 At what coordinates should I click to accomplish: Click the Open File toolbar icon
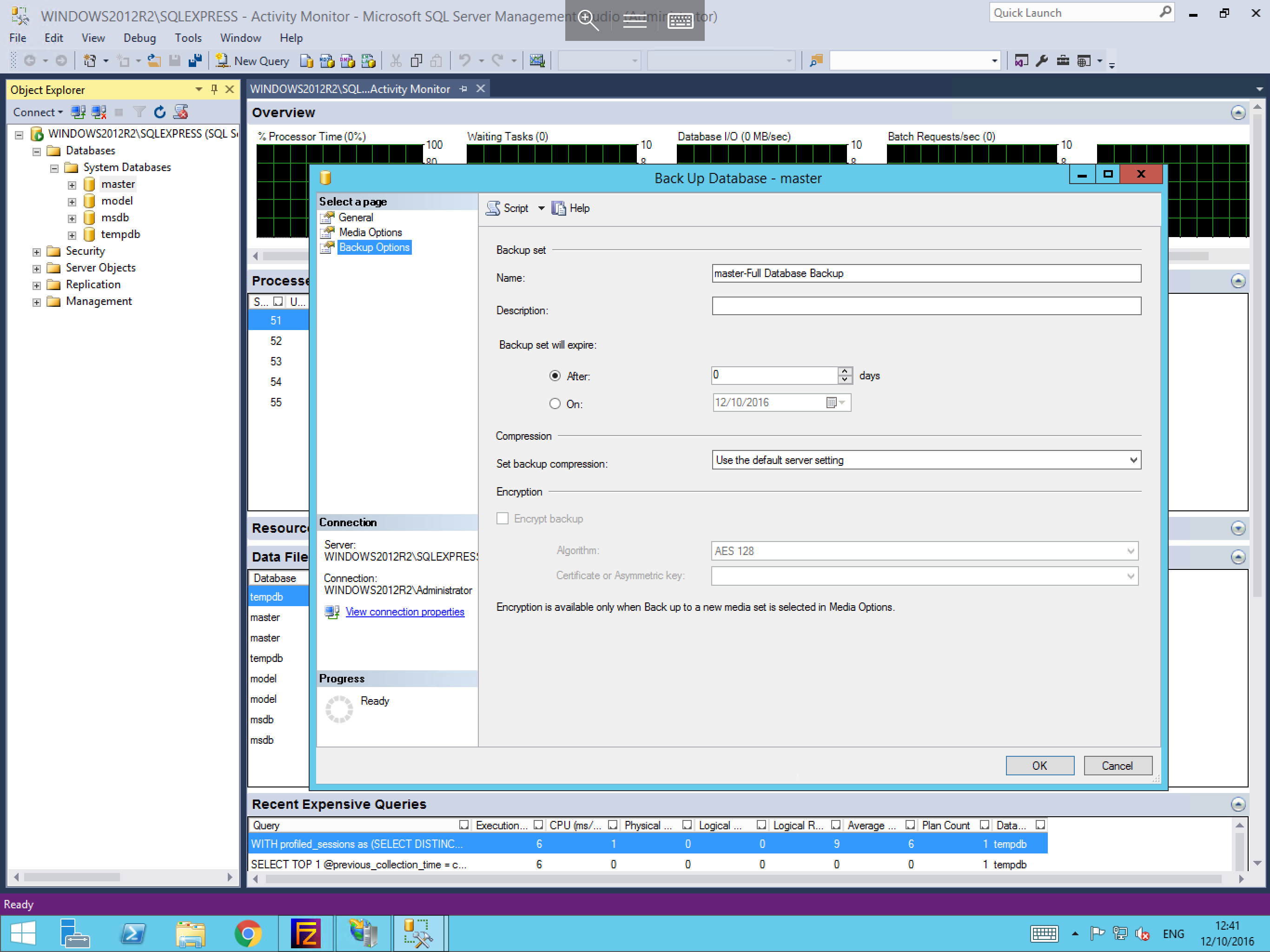click(x=153, y=60)
